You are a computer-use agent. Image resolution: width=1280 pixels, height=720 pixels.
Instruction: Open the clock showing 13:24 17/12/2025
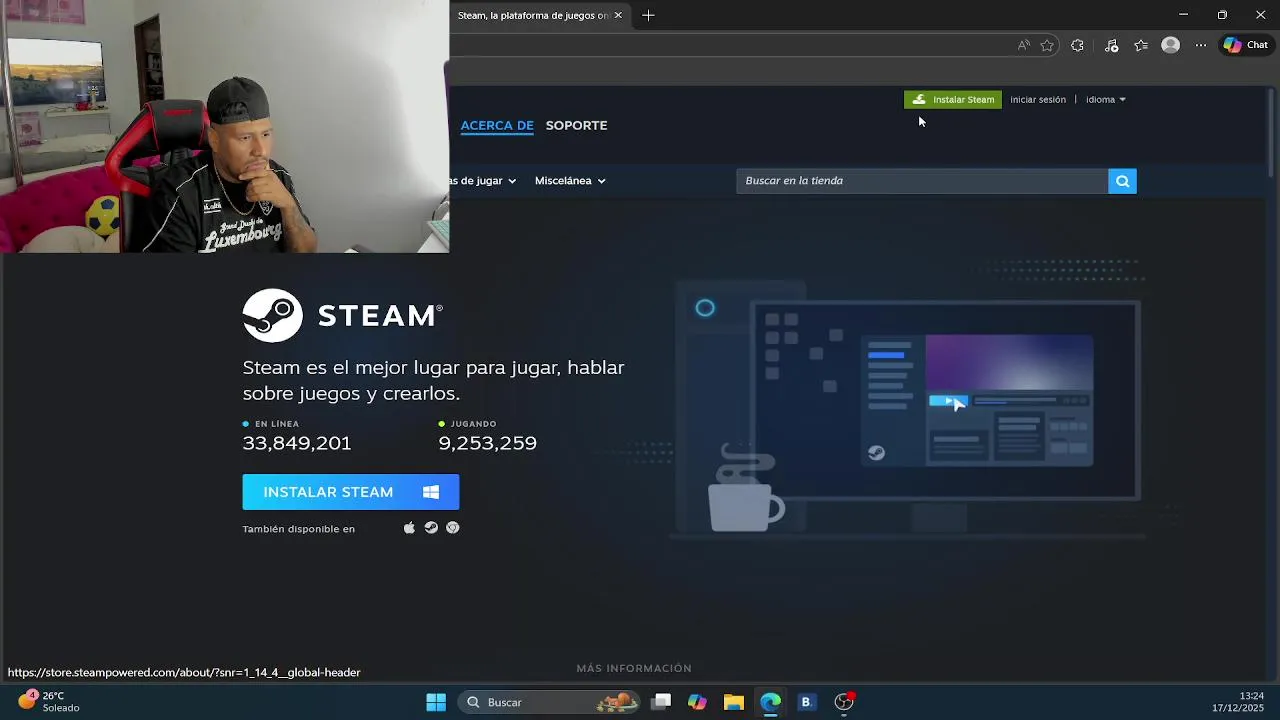[x=1238, y=702]
